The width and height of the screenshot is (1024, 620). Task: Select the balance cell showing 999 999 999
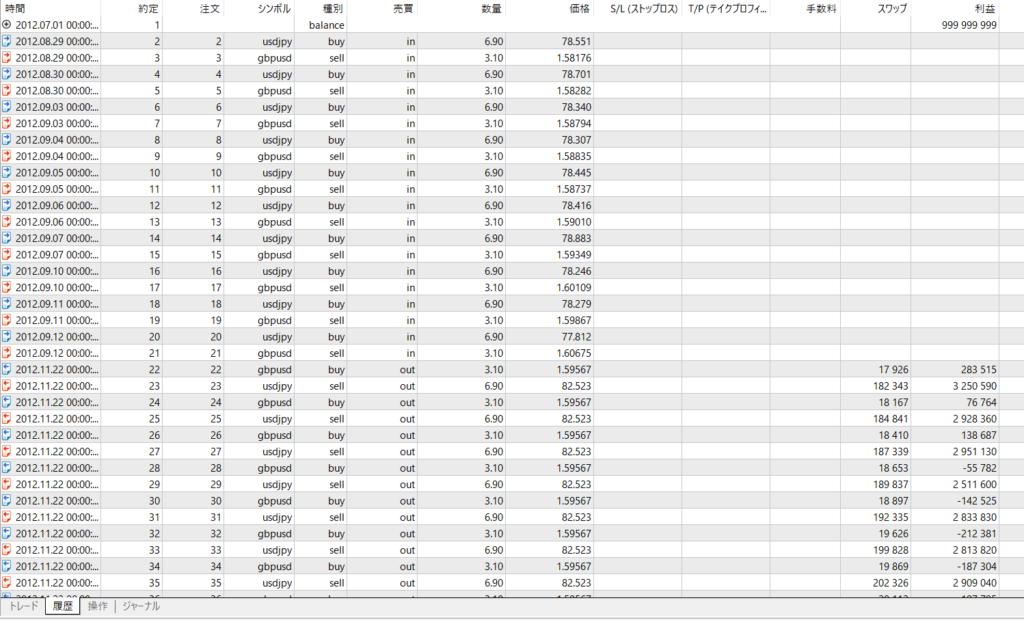click(x=968, y=24)
